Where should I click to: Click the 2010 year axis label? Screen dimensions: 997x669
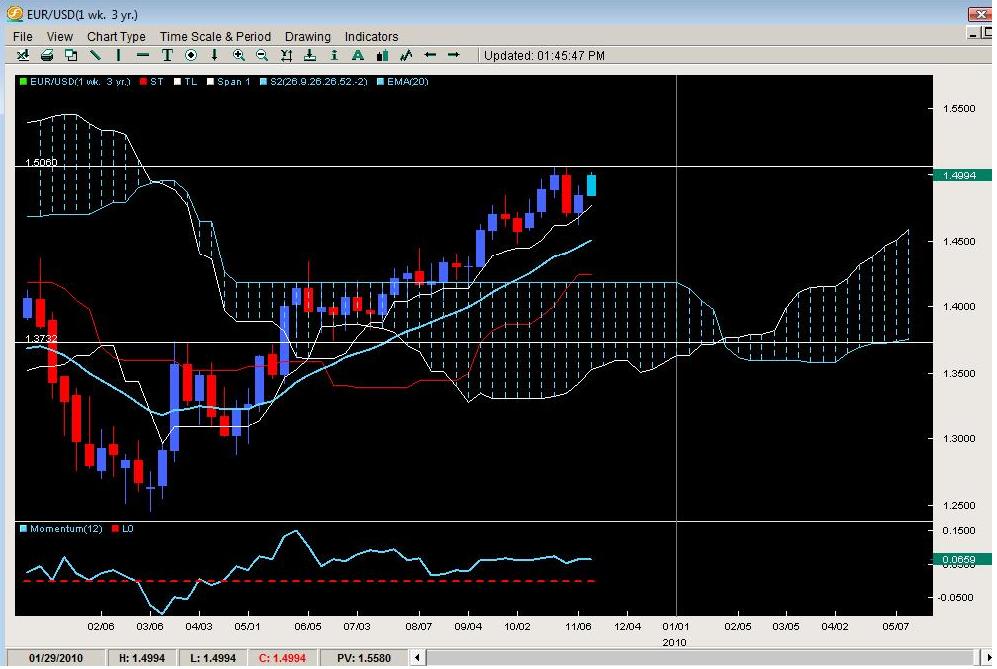675,642
